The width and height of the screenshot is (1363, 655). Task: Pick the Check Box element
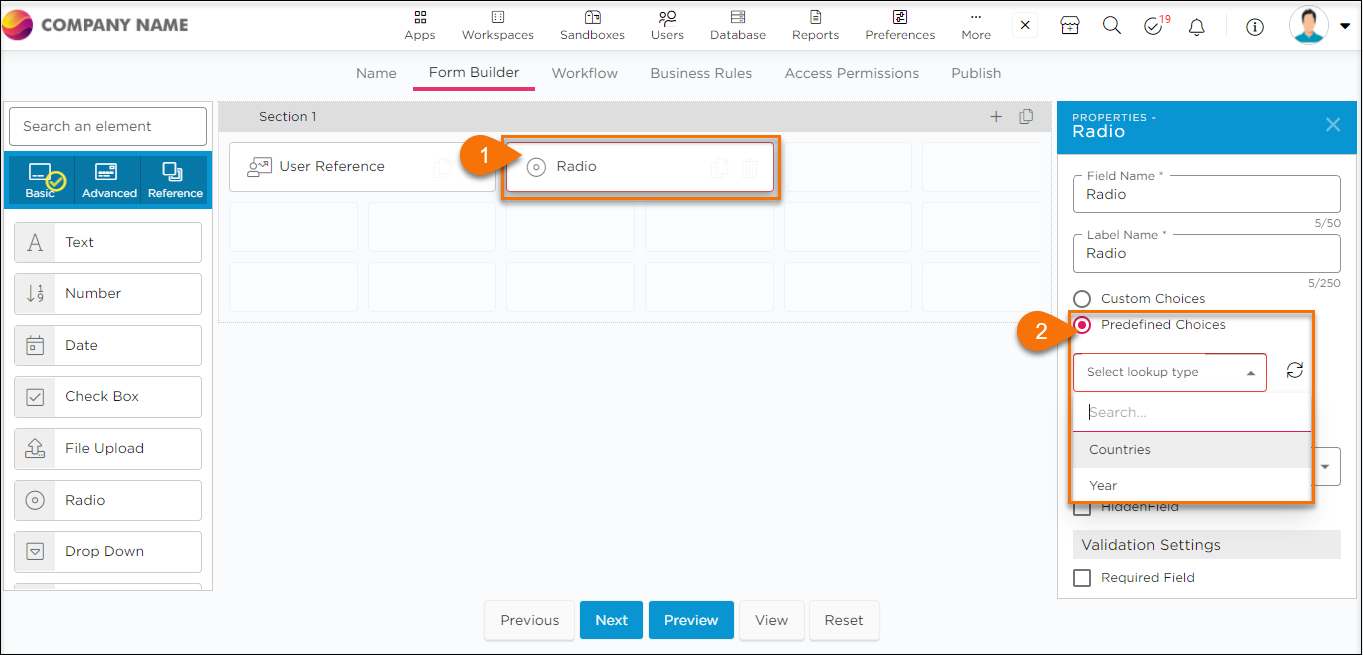point(108,397)
